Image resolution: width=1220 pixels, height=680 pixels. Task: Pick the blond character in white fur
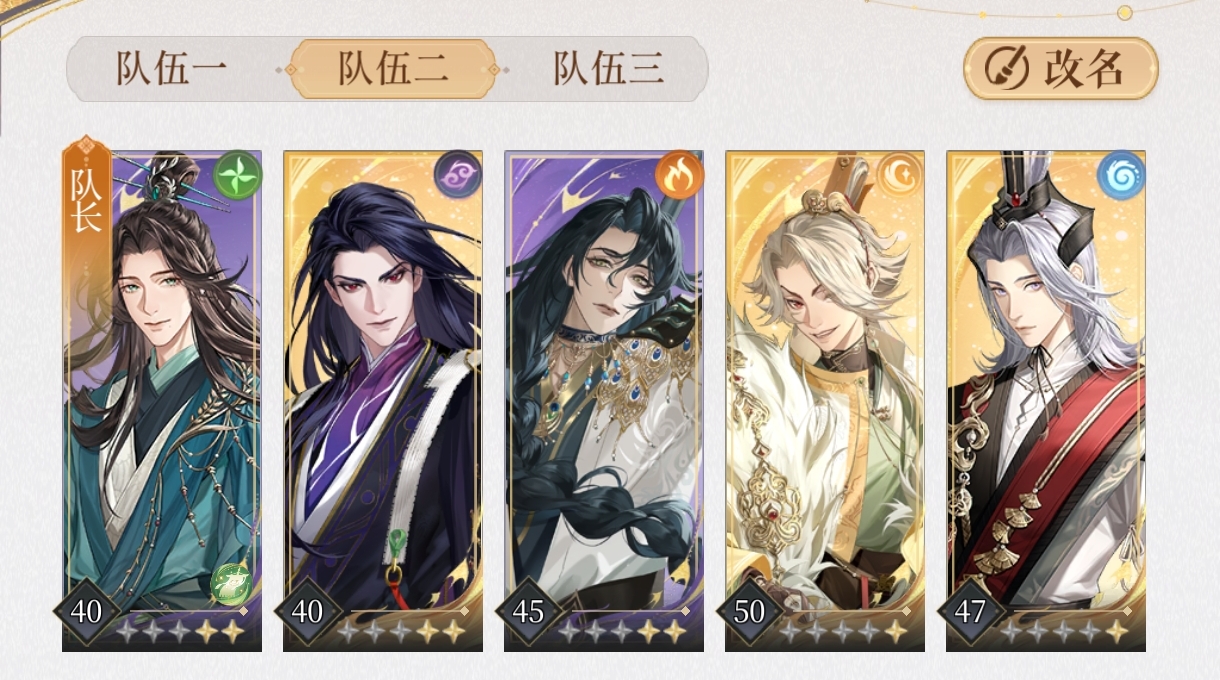825,401
